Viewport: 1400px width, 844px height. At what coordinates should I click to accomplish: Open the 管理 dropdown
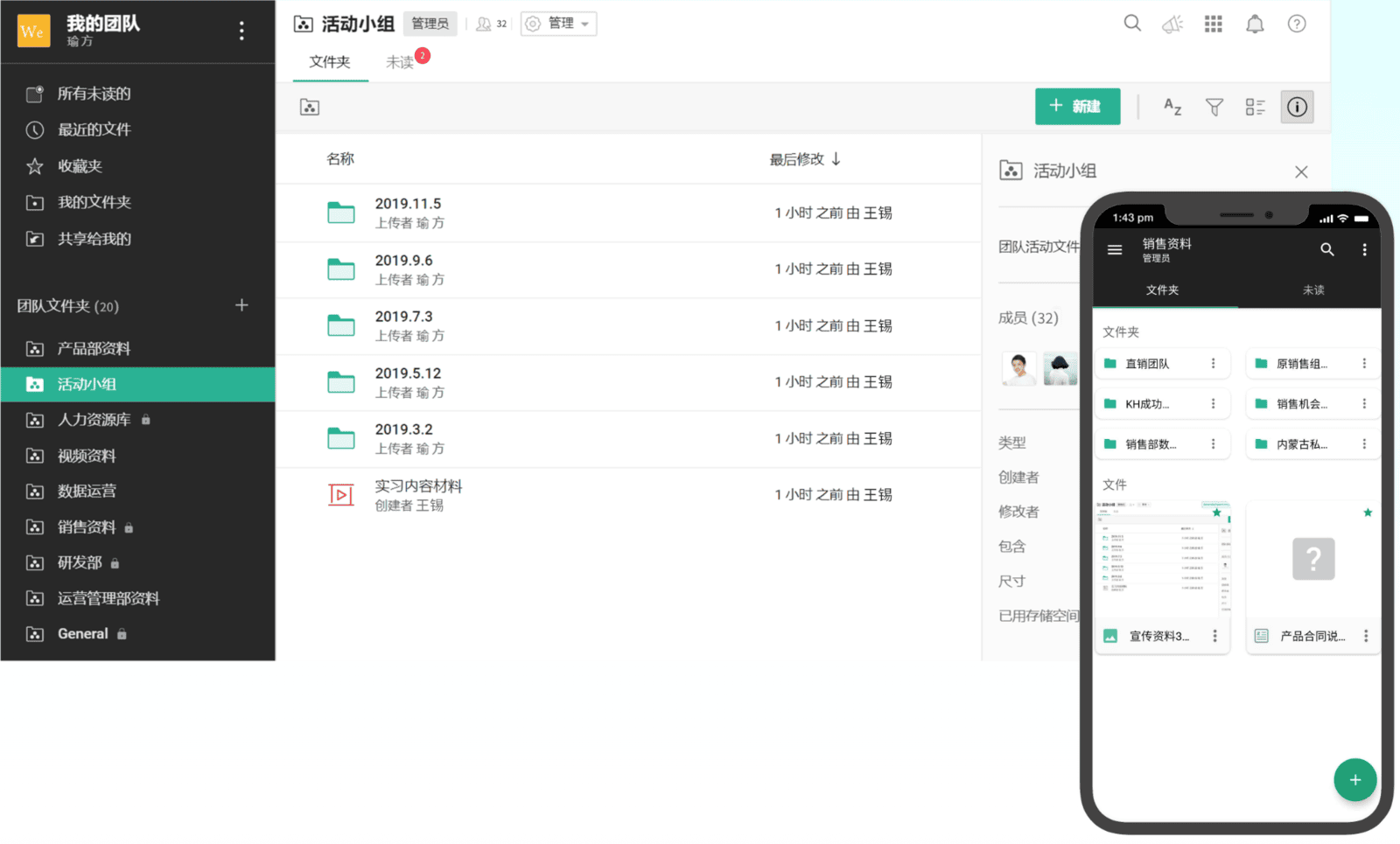pos(559,24)
